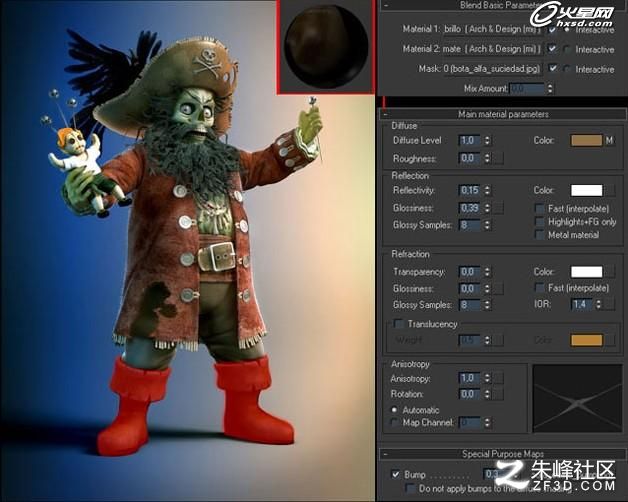
Task: Select the Interactive radio for Mask
Action: [x=567, y=69]
